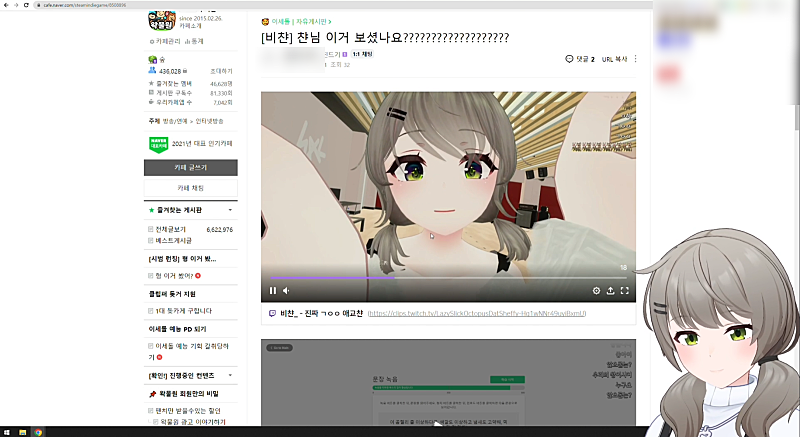
Task: Click the Twitch icon beside clip title
Action: point(272,314)
